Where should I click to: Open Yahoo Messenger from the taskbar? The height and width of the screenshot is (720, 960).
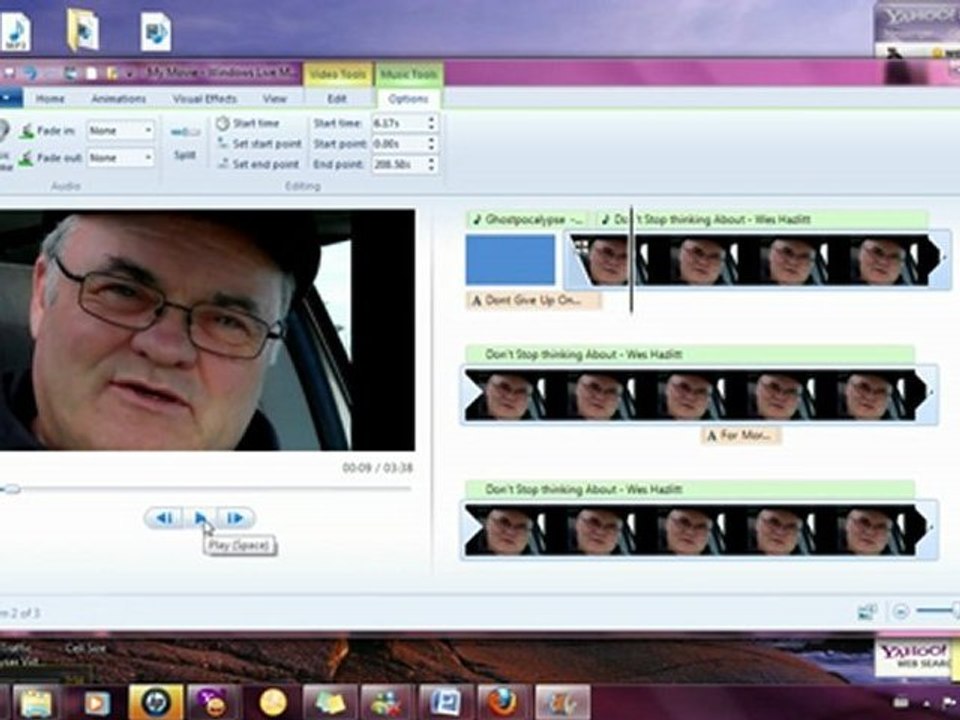pos(214,703)
